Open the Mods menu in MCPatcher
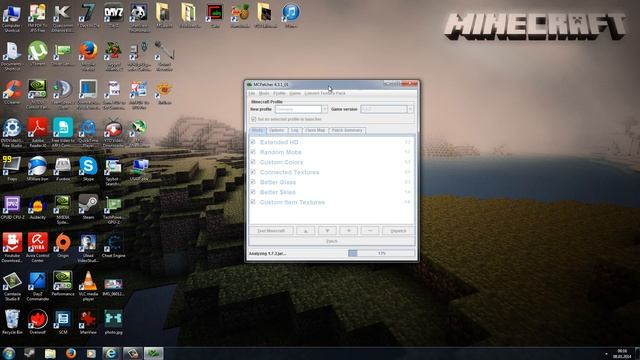Screen dimensions: 640x360 pyautogui.click(x=264, y=93)
